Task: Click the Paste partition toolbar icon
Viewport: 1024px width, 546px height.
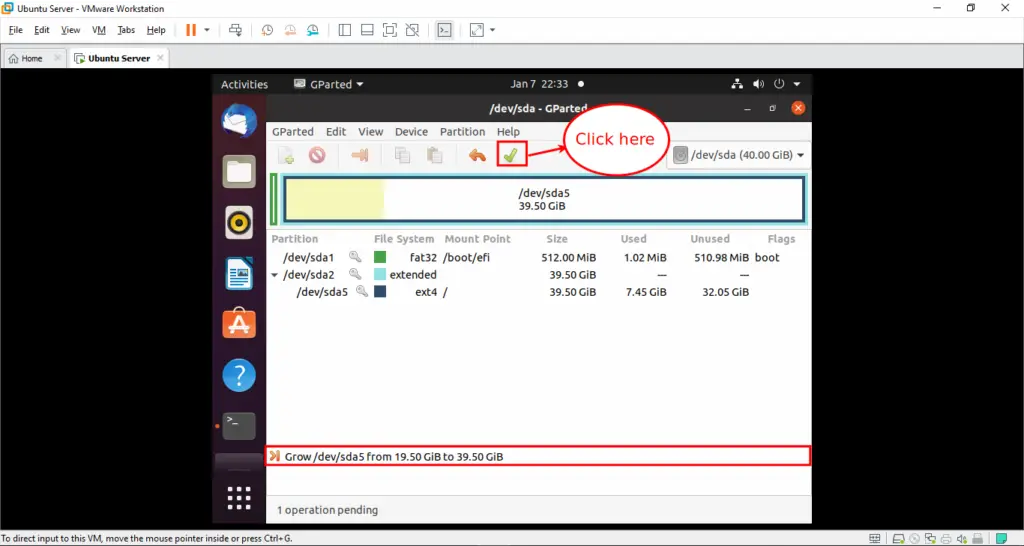Action: click(x=434, y=155)
